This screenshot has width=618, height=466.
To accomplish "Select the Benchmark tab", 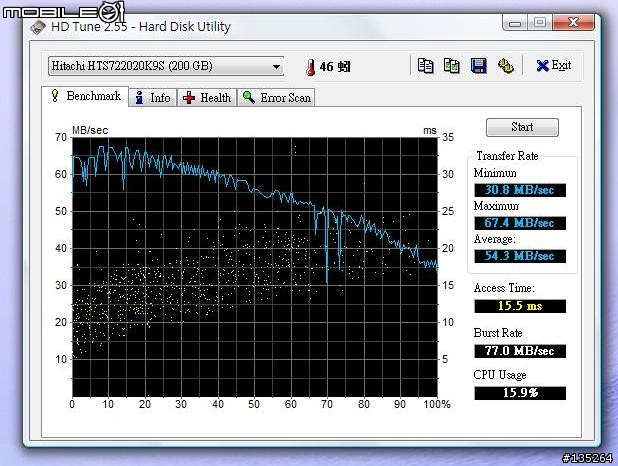I will (x=85, y=96).
